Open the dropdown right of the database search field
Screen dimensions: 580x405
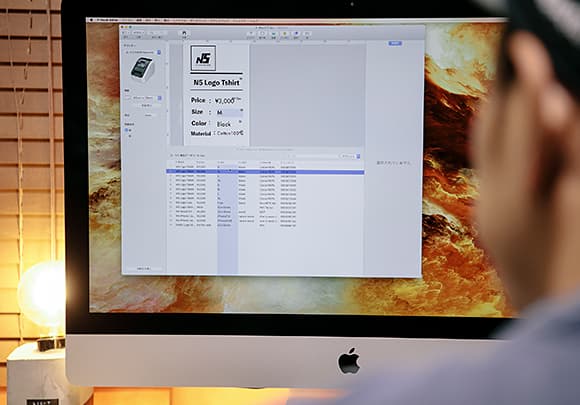350,156
